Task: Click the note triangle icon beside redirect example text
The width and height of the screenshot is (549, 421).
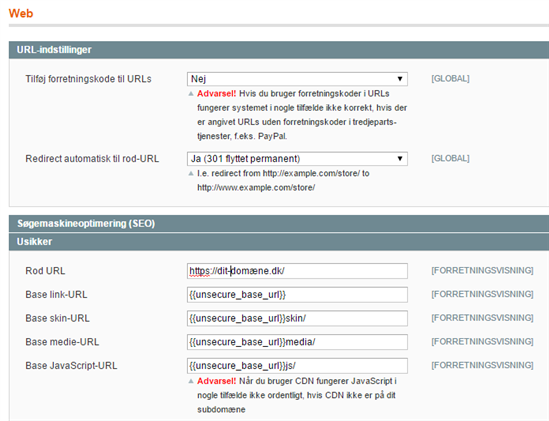Action: click(x=191, y=173)
